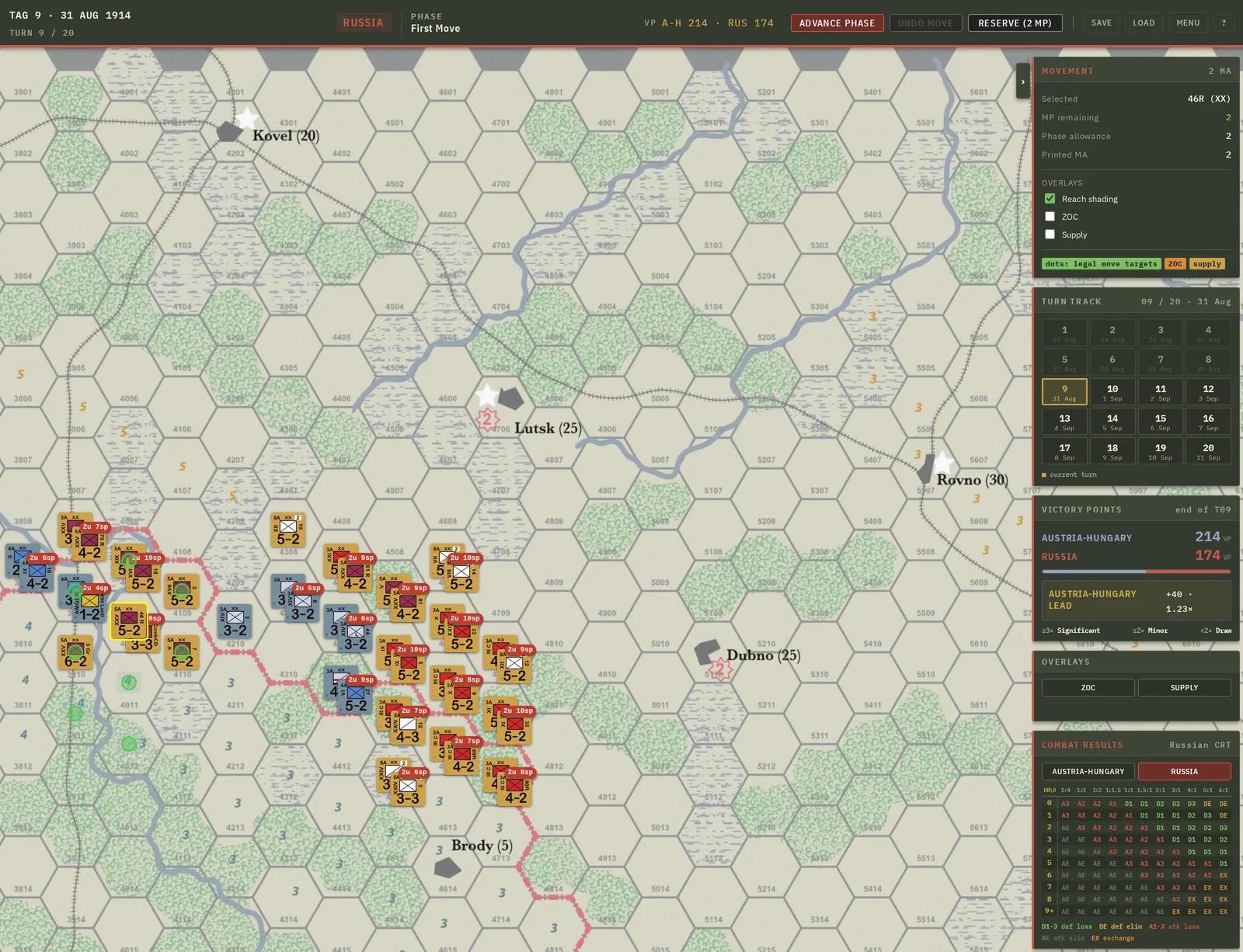The width and height of the screenshot is (1243, 952).
Task: Switch to Russia combat results tab
Action: pyautogui.click(x=1184, y=772)
